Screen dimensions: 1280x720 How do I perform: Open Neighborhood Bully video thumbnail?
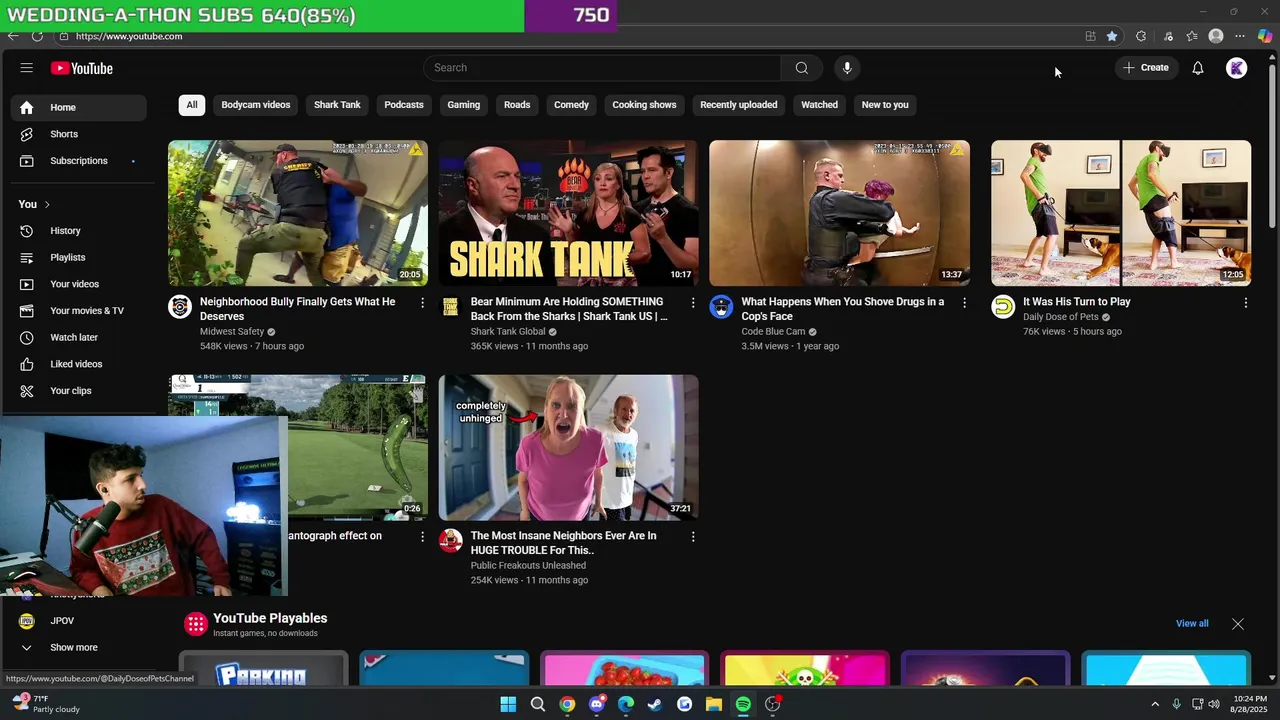(298, 213)
